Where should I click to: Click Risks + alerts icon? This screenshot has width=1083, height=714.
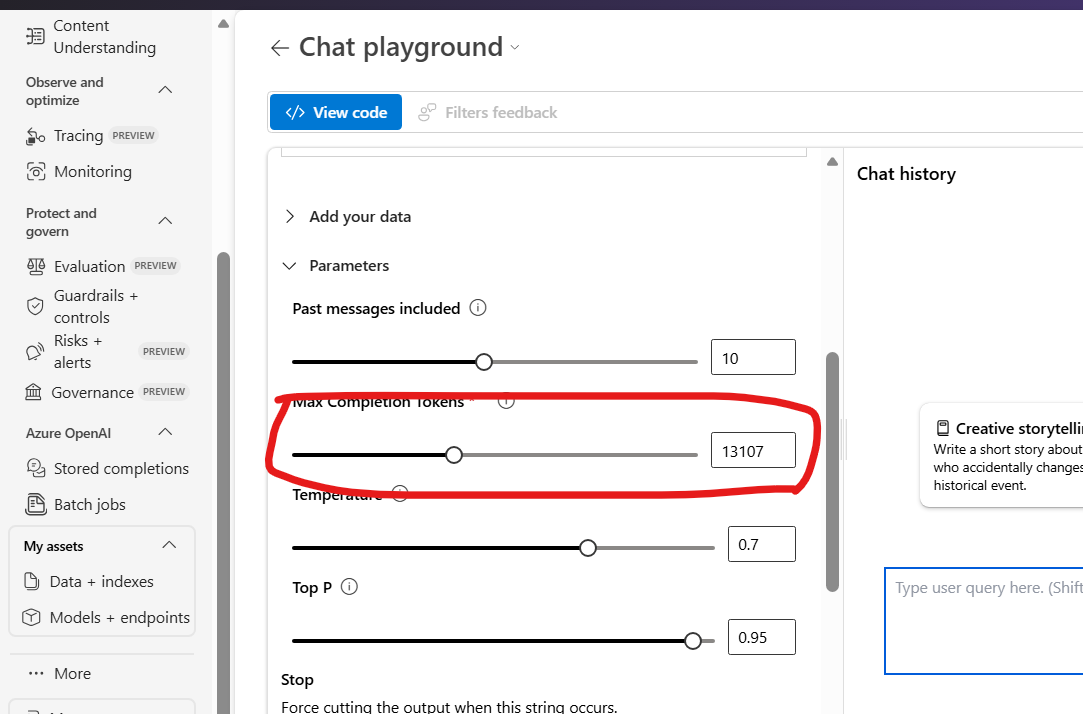pos(35,352)
